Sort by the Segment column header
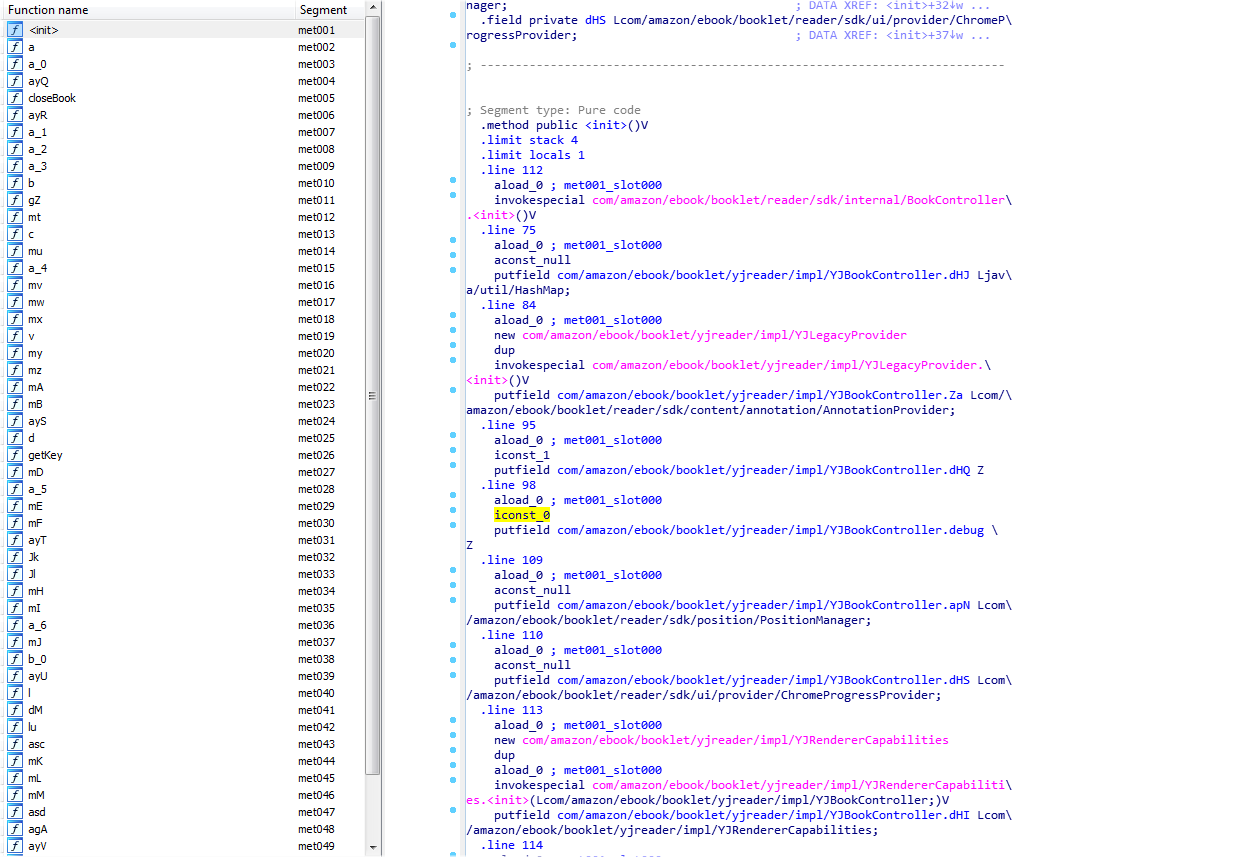 [x=329, y=10]
